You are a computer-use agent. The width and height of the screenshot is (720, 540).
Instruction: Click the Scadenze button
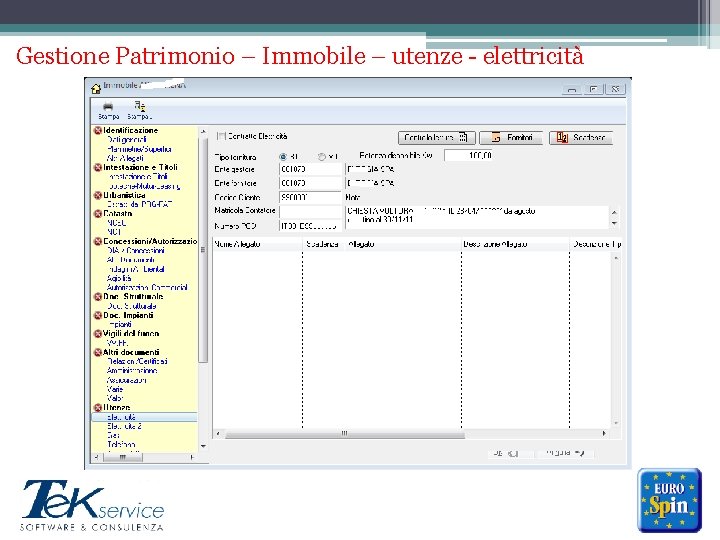pyautogui.click(x=580, y=137)
